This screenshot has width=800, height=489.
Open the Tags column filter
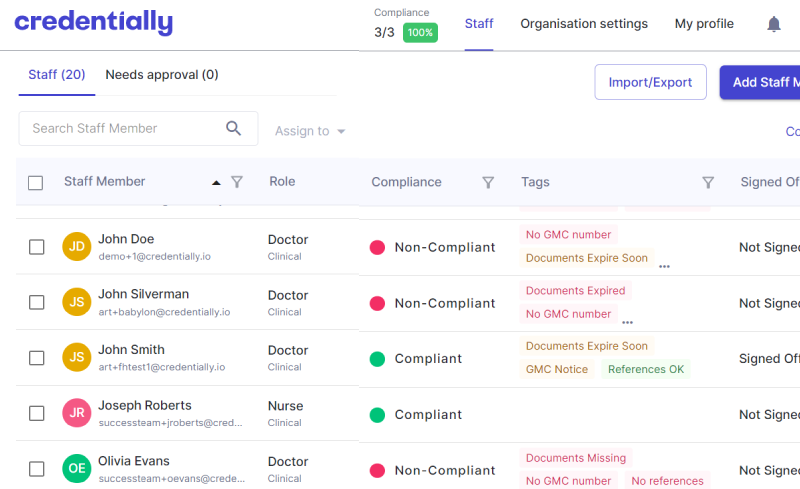708,182
